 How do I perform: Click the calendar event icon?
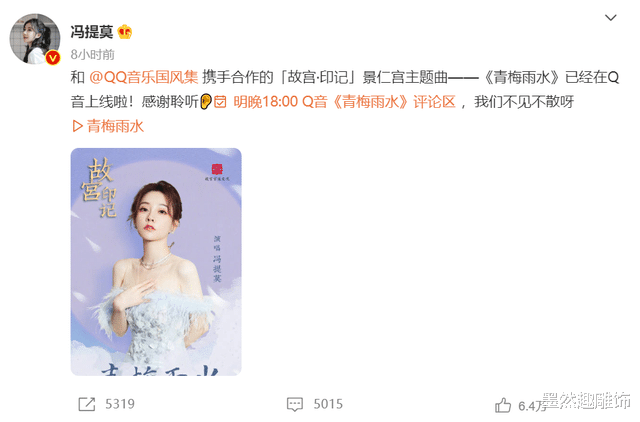(x=220, y=102)
